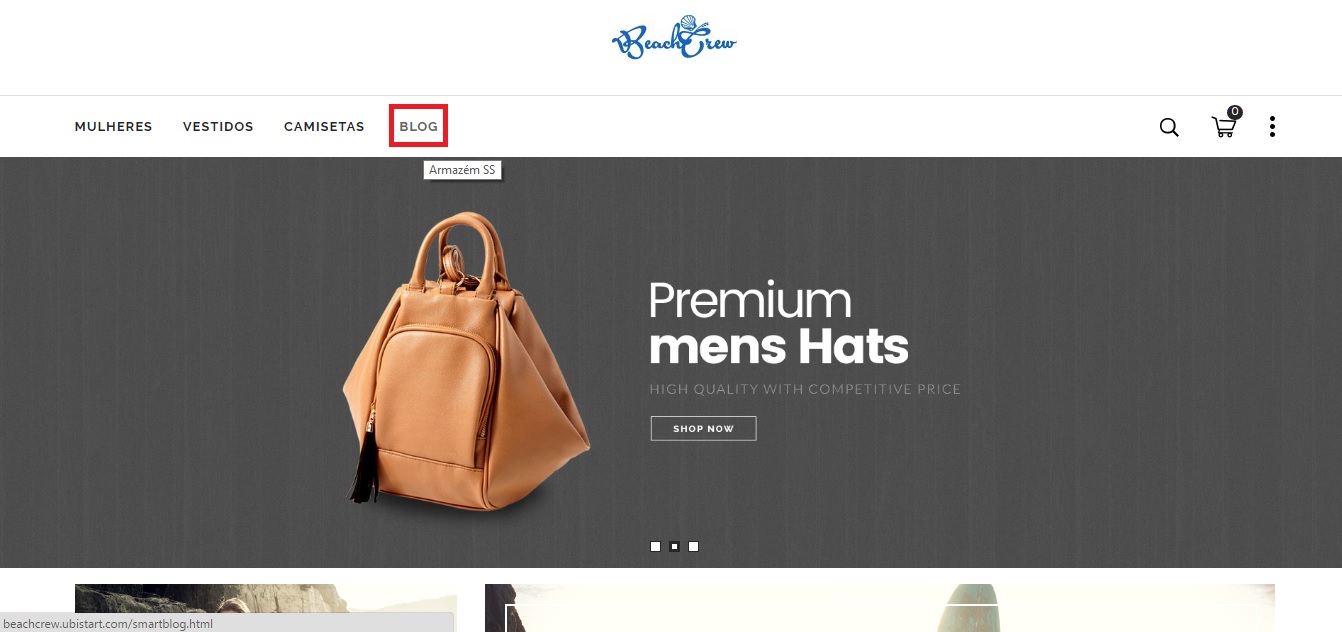Go to the MULHERES category
The image size is (1342, 632).
coord(114,127)
